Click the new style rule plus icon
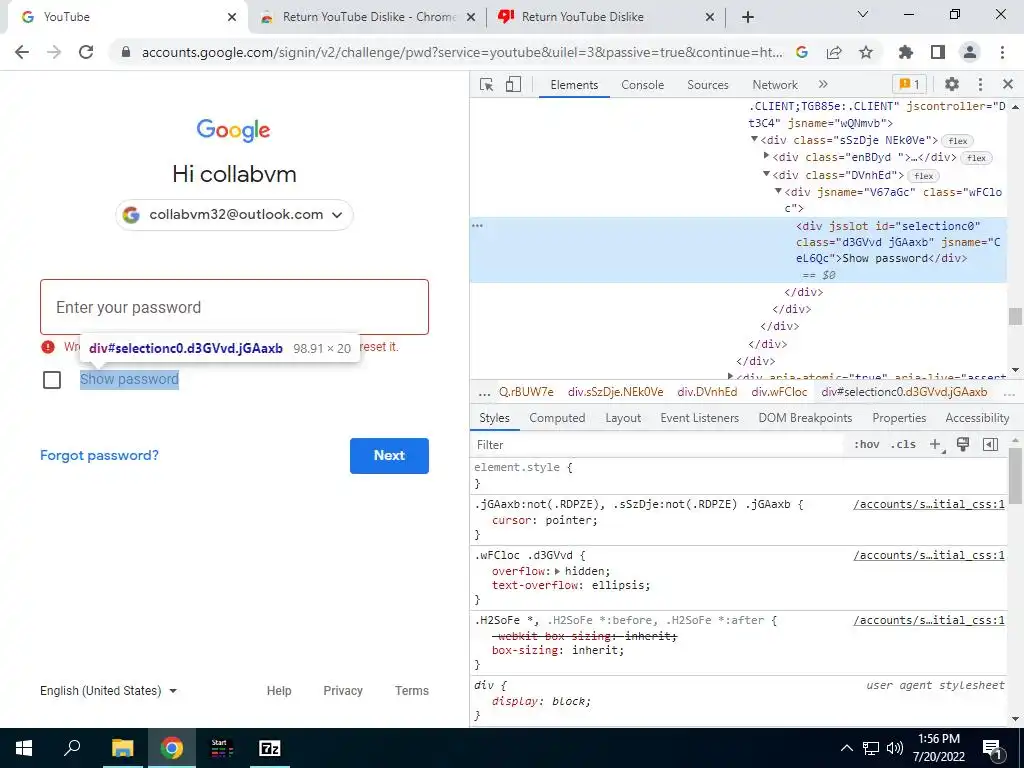 (936, 445)
